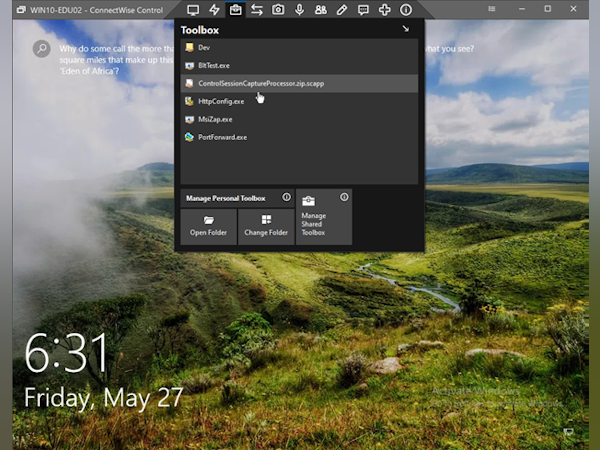
Task: Click the PortForward.exe file icon
Action: tap(189, 137)
